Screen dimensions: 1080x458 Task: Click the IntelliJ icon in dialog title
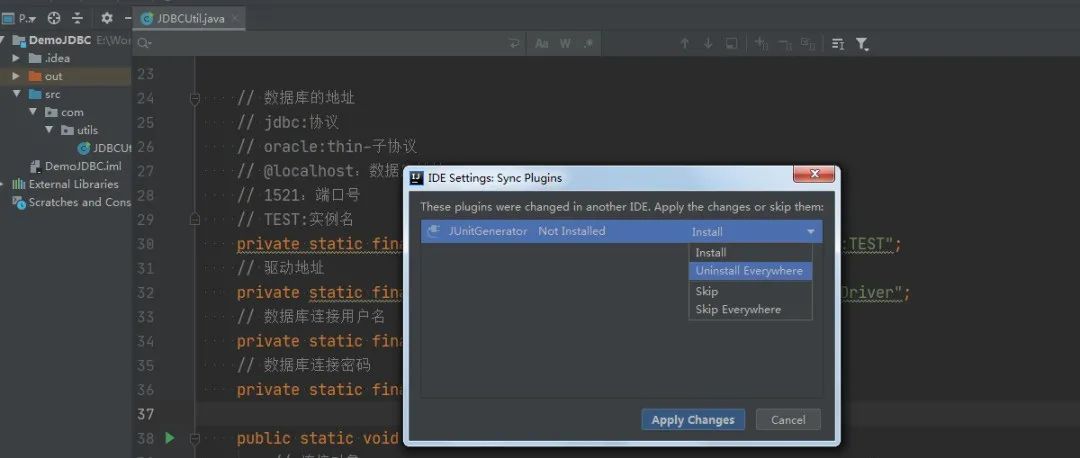pos(416,178)
